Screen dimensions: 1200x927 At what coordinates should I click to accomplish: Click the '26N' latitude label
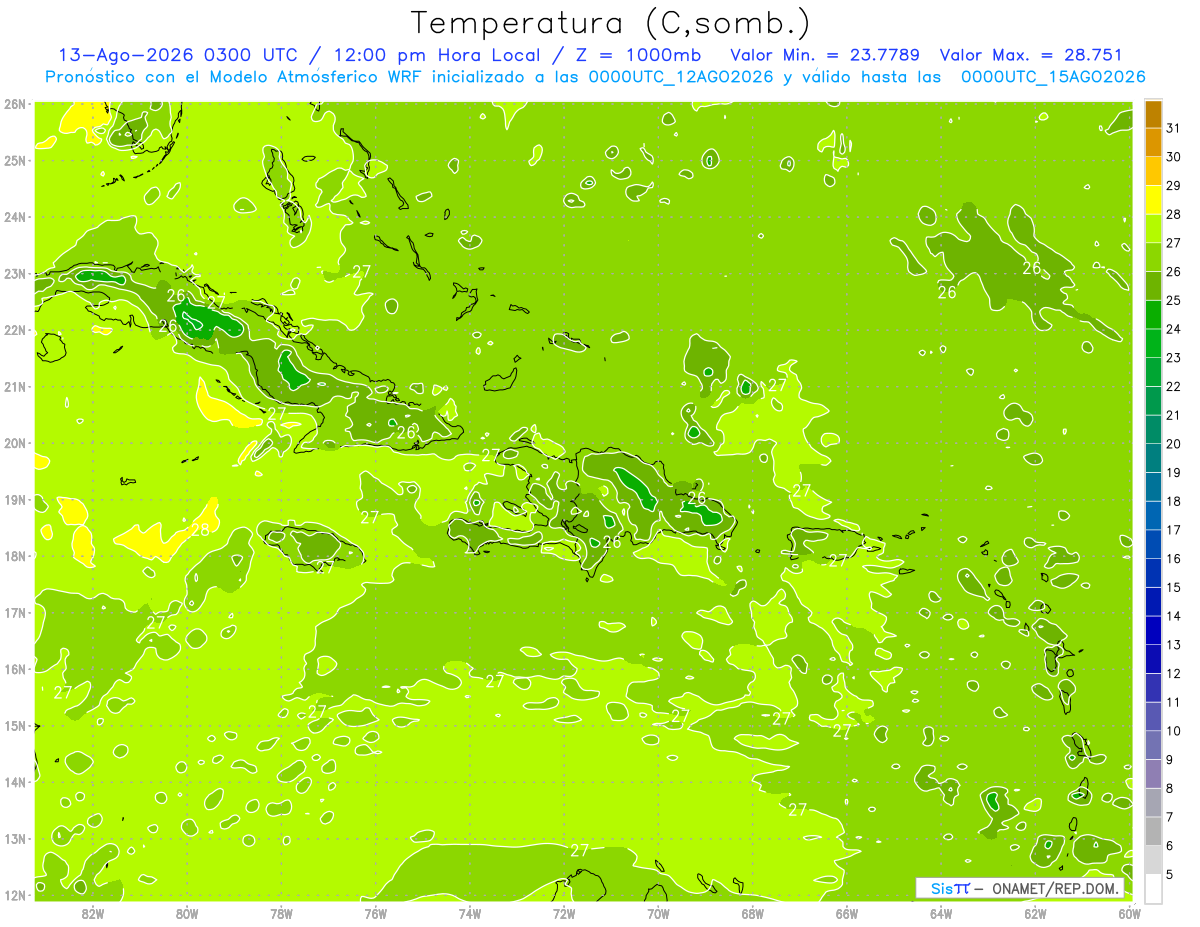pos(15,104)
